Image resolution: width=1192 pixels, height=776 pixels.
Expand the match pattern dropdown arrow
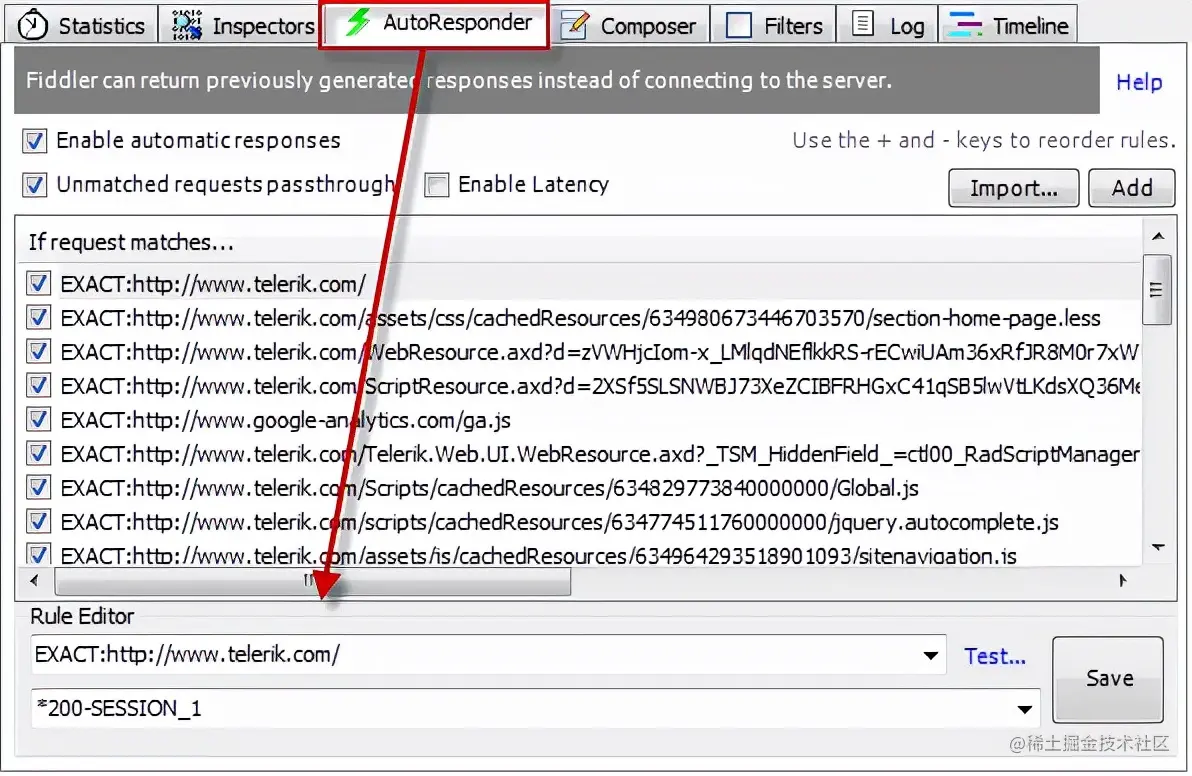(930, 655)
